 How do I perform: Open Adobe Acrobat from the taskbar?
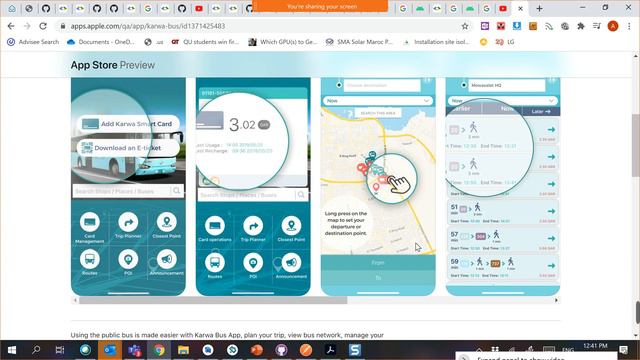coord(330,350)
